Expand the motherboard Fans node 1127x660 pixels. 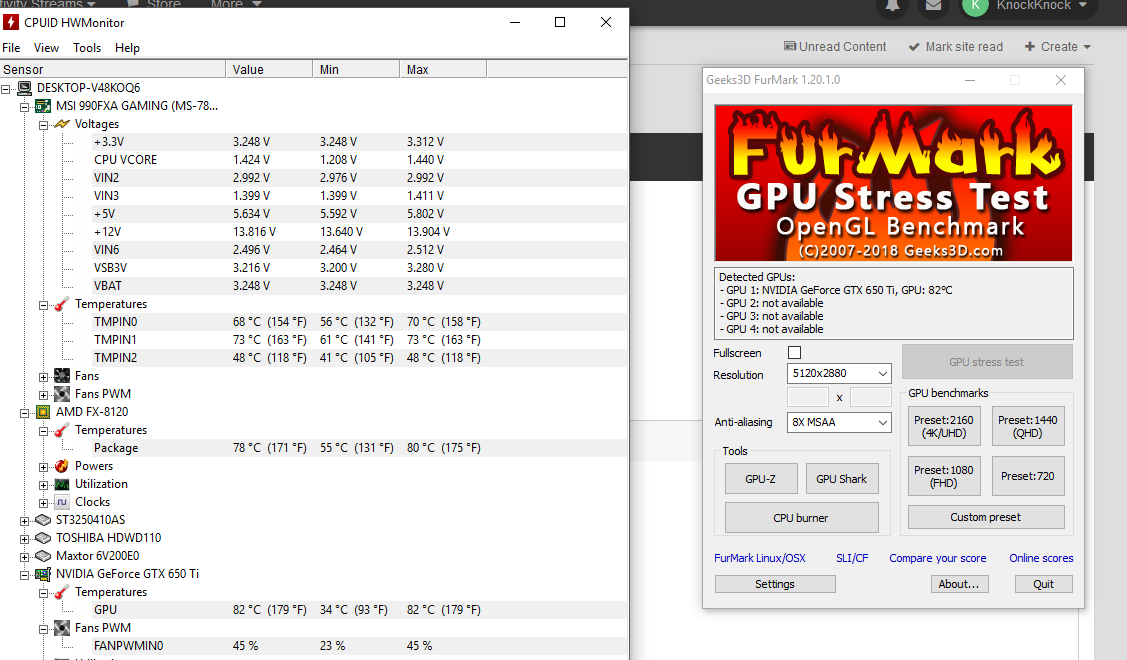coord(43,377)
